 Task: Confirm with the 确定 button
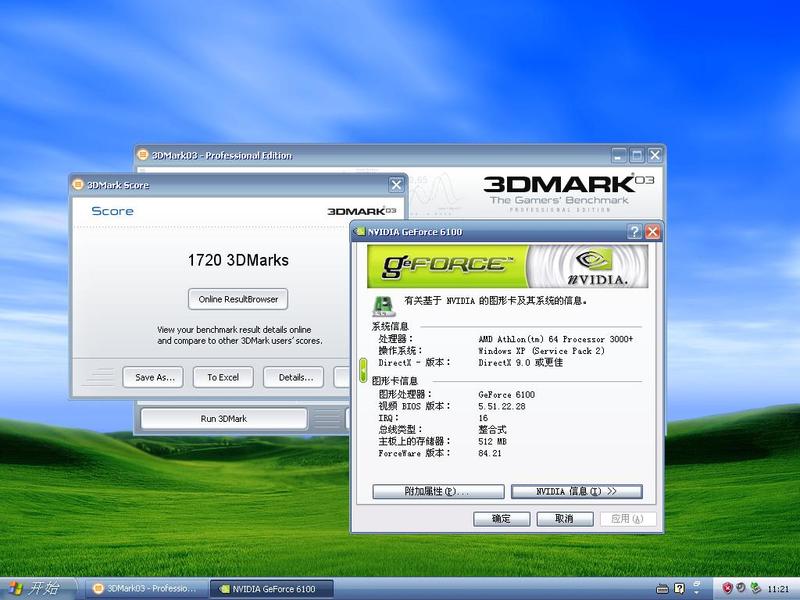pyautogui.click(x=501, y=519)
